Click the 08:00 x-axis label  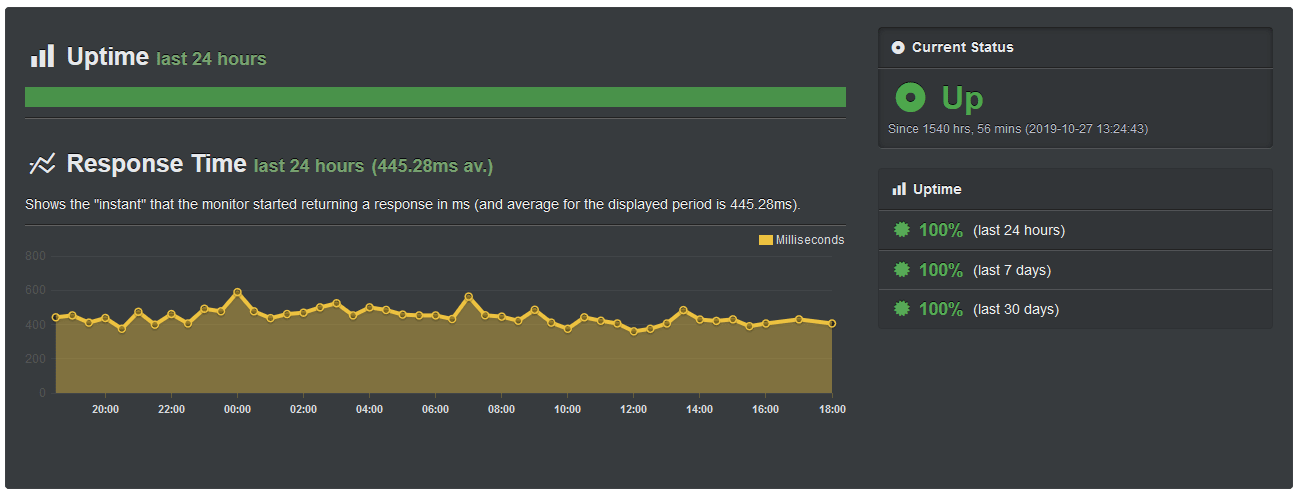click(x=501, y=409)
